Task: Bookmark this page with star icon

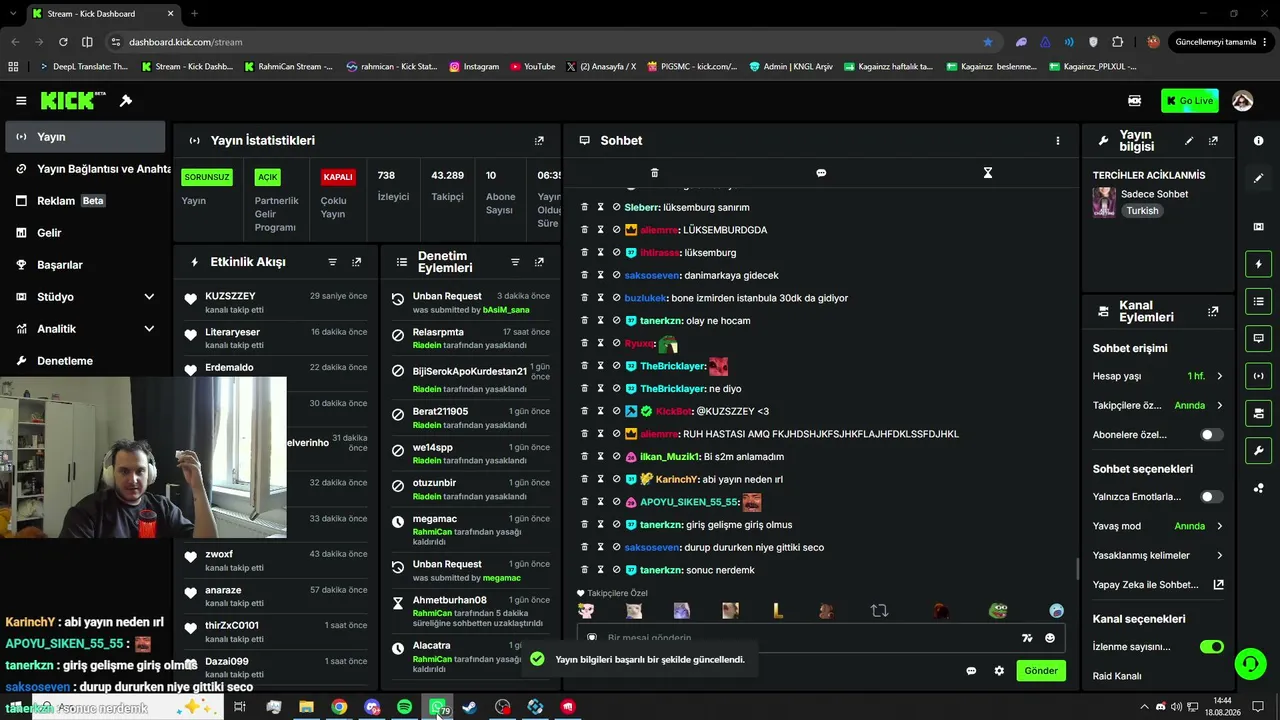Action: coord(988,42)
